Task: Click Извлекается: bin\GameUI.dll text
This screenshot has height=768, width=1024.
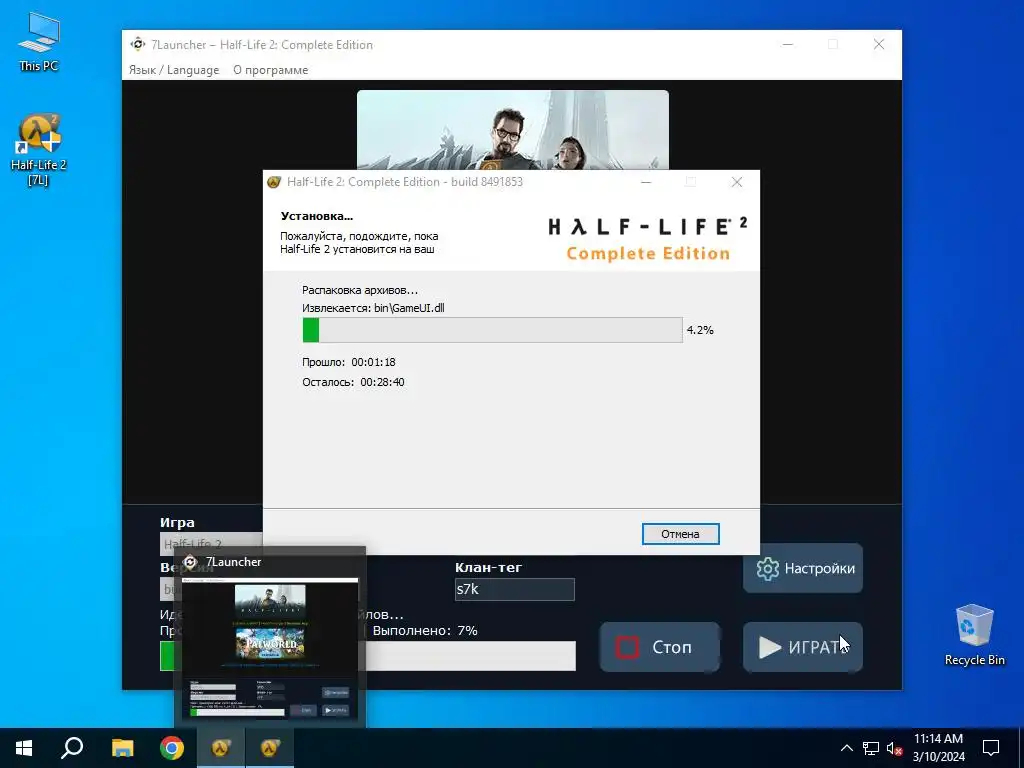Action: [373, 308]
